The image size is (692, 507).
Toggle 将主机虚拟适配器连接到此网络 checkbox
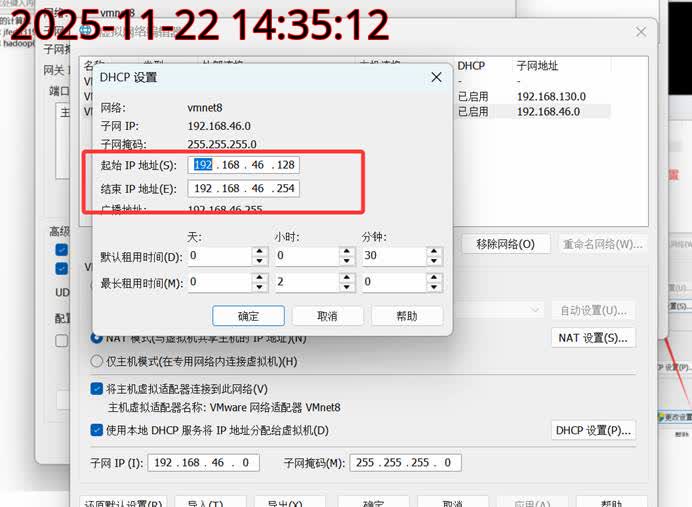(97, 389)
